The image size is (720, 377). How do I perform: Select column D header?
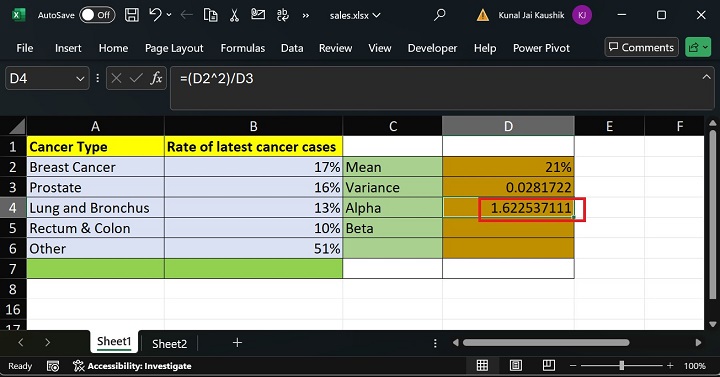pos(508,126)
